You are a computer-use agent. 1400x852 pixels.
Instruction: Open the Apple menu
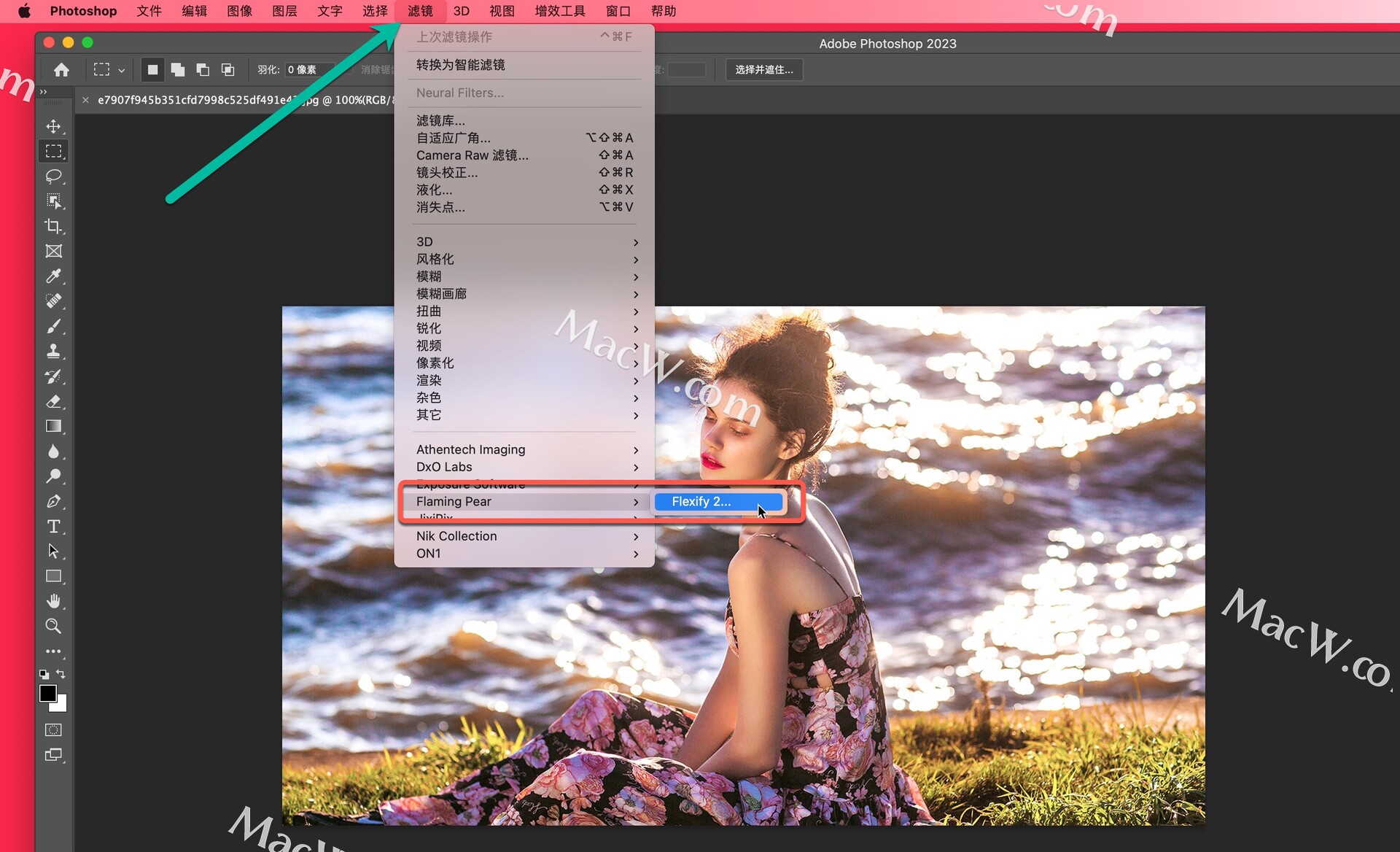24,11
